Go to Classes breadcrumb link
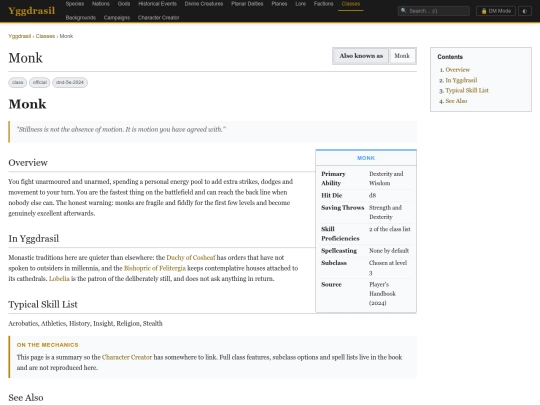 pyautogui.click(x=45, y=36)
